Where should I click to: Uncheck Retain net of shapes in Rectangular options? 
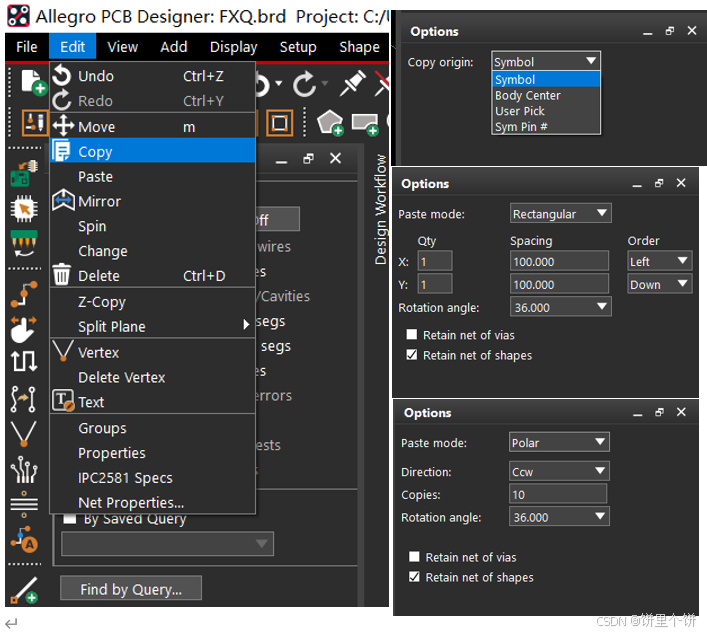coord(412,355)
